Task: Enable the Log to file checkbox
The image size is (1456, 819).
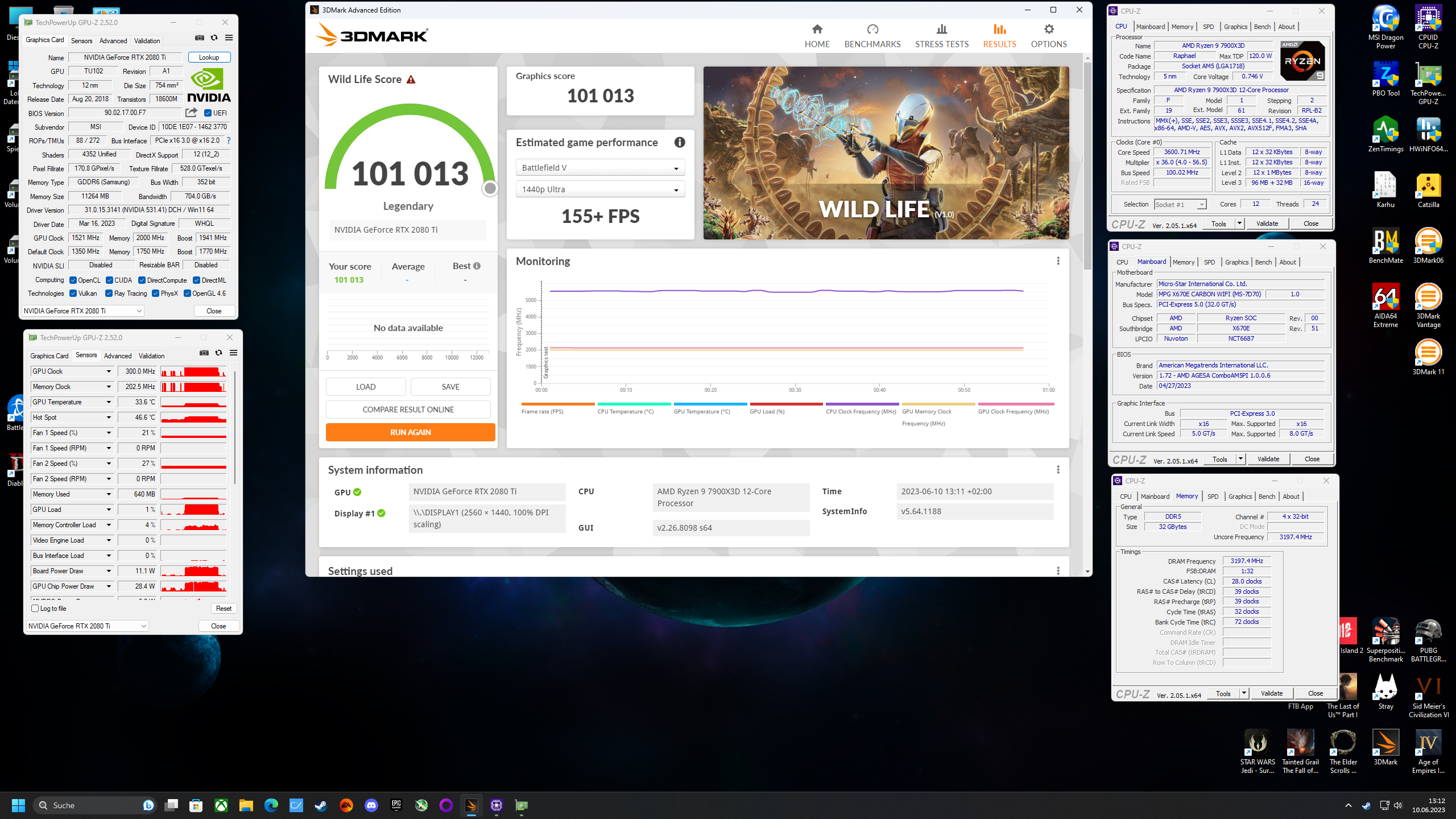Action: 35,609
